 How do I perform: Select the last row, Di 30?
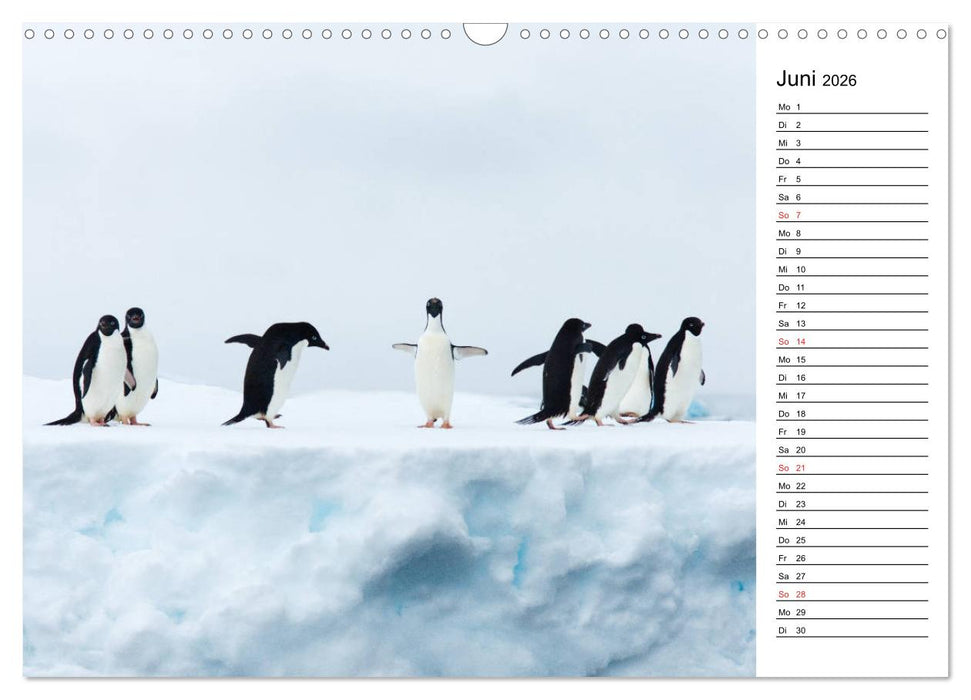point(852,630)
